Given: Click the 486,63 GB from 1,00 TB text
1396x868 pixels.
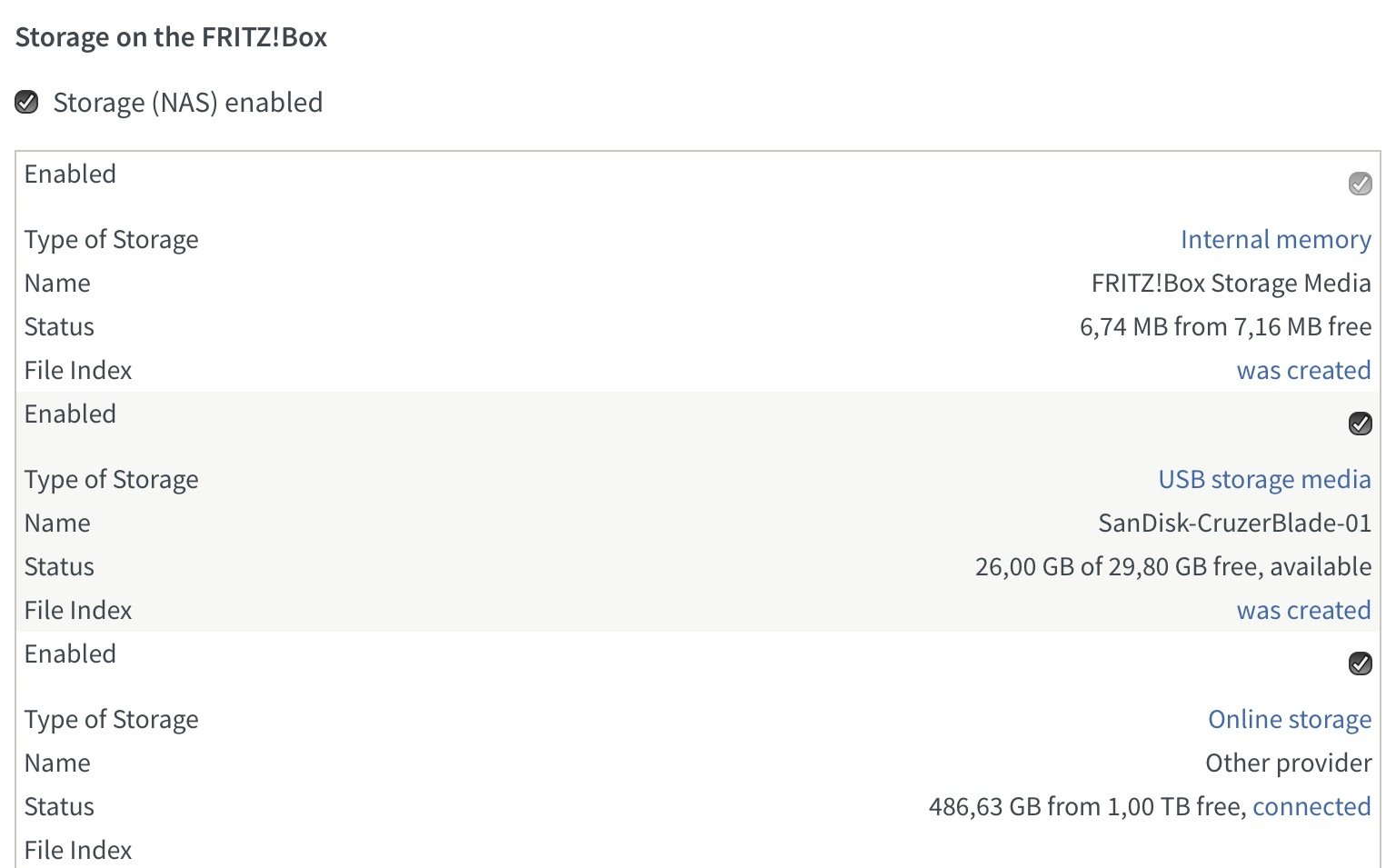Looking at the screenshot, I should pos(1087,806).
